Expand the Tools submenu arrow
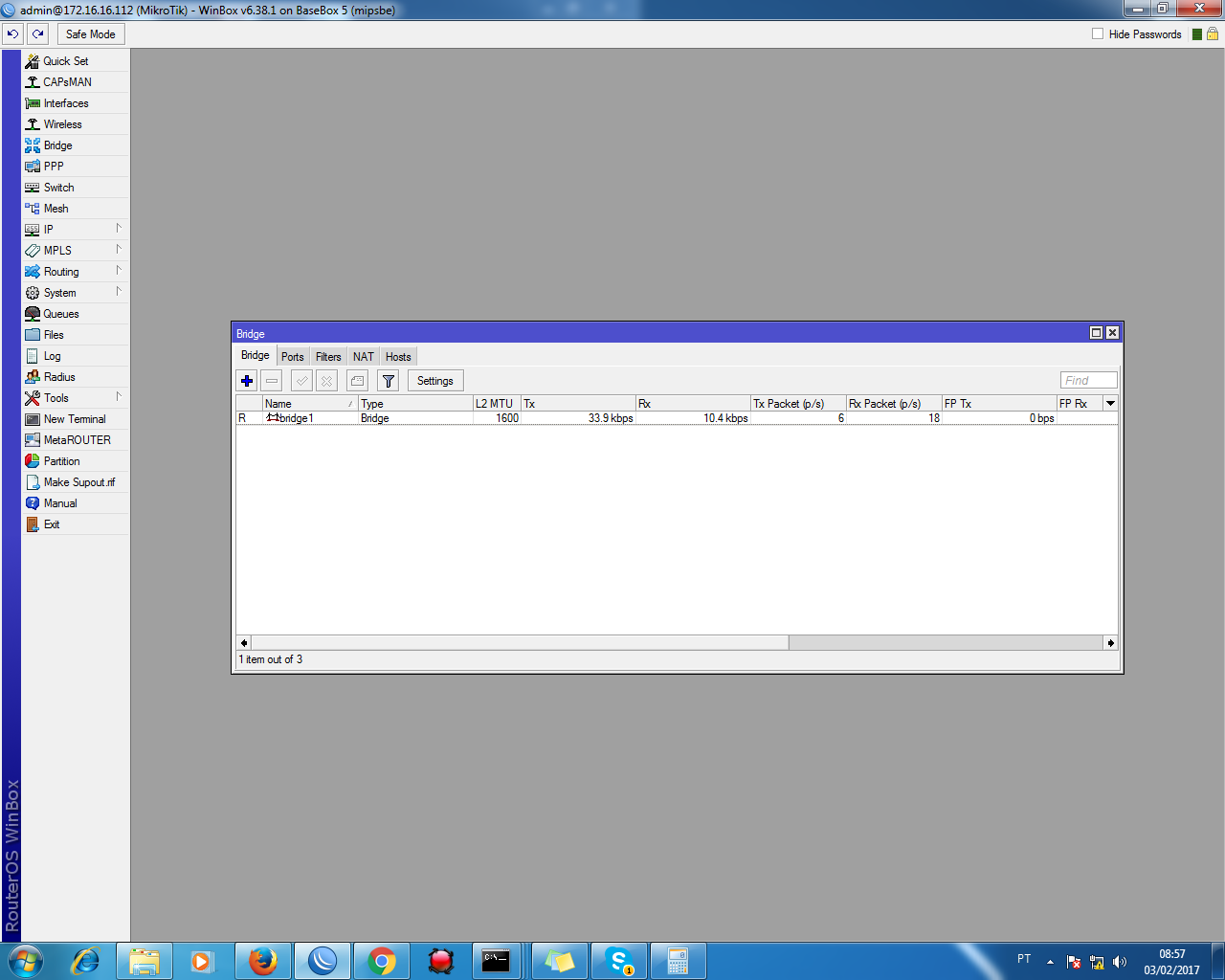 pos(119,397)
